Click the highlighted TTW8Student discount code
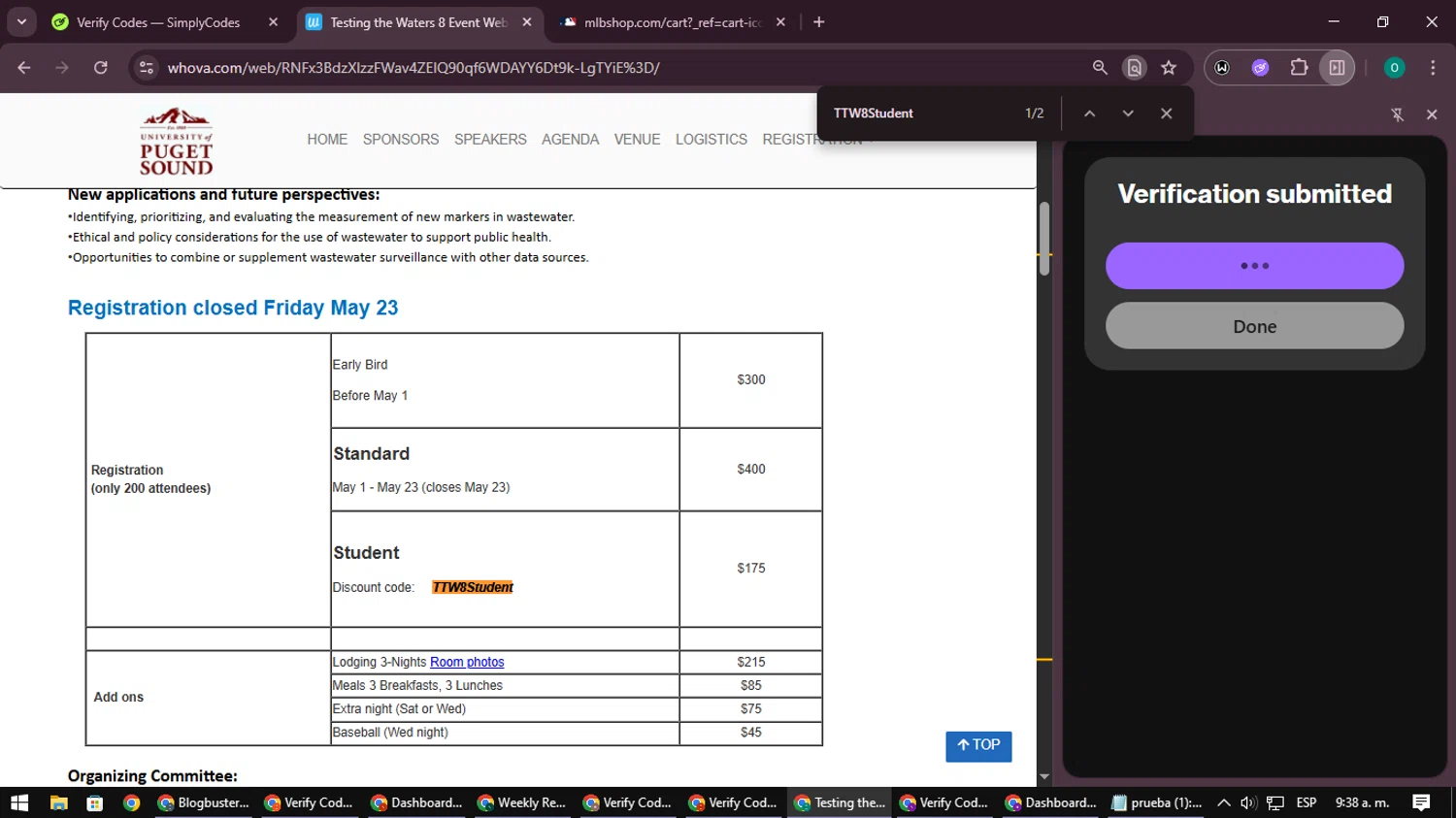 coord(473,587)
